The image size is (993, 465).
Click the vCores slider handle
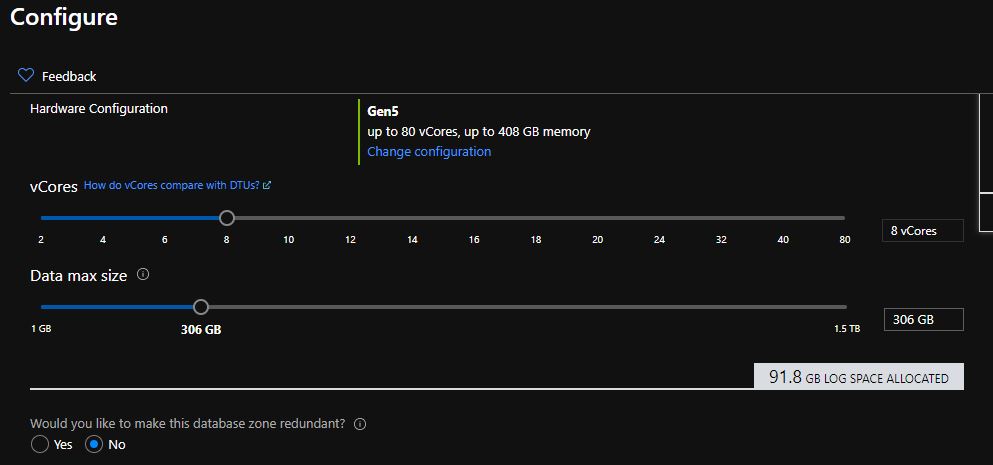[x=227, y=217]
